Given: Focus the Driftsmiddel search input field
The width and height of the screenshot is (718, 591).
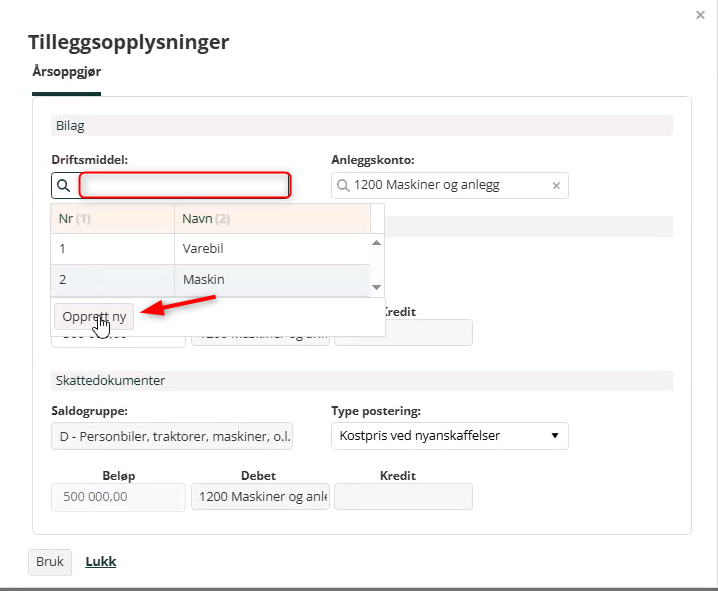Looking at the screenshot, I should click(x=185, y=185).
